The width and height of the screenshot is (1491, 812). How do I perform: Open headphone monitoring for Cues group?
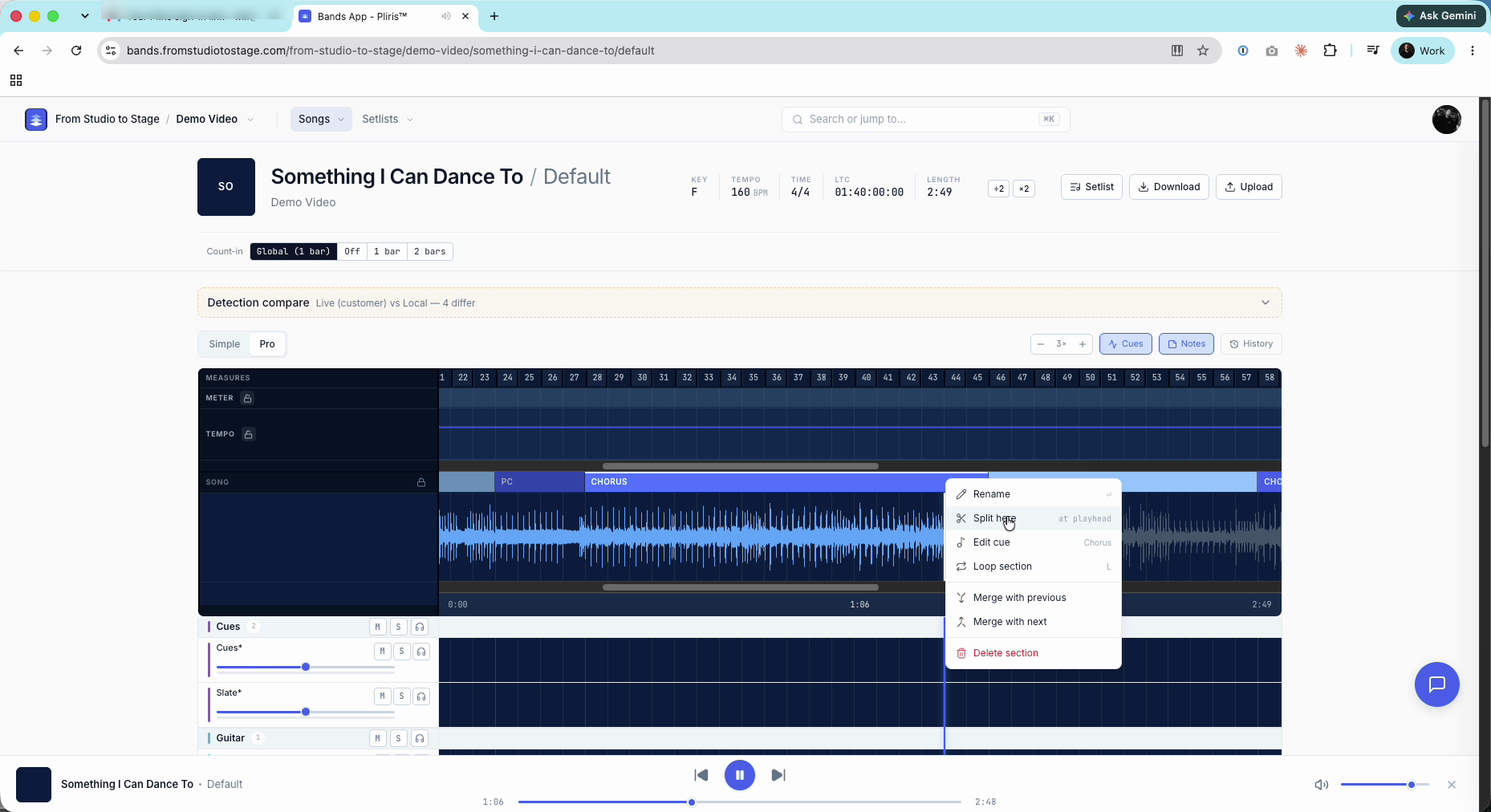[419, 627]
